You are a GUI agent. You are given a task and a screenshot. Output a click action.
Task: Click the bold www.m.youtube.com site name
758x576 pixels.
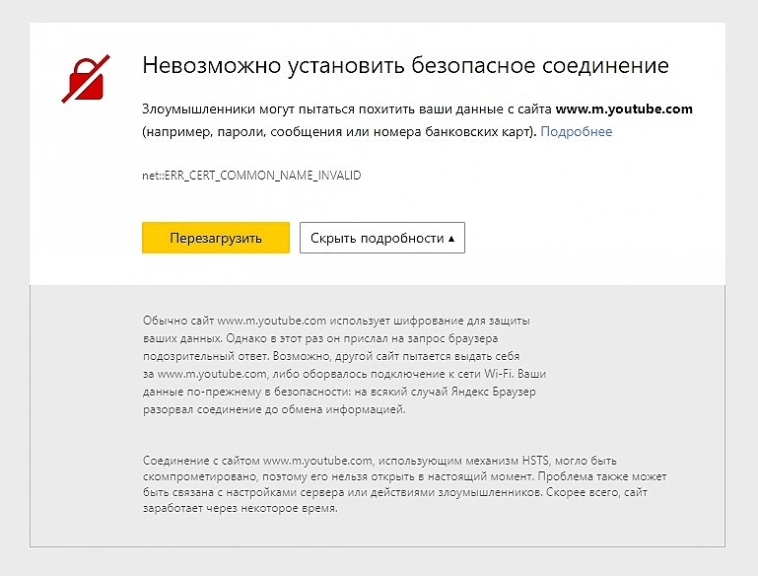click(x=624, y=109)
